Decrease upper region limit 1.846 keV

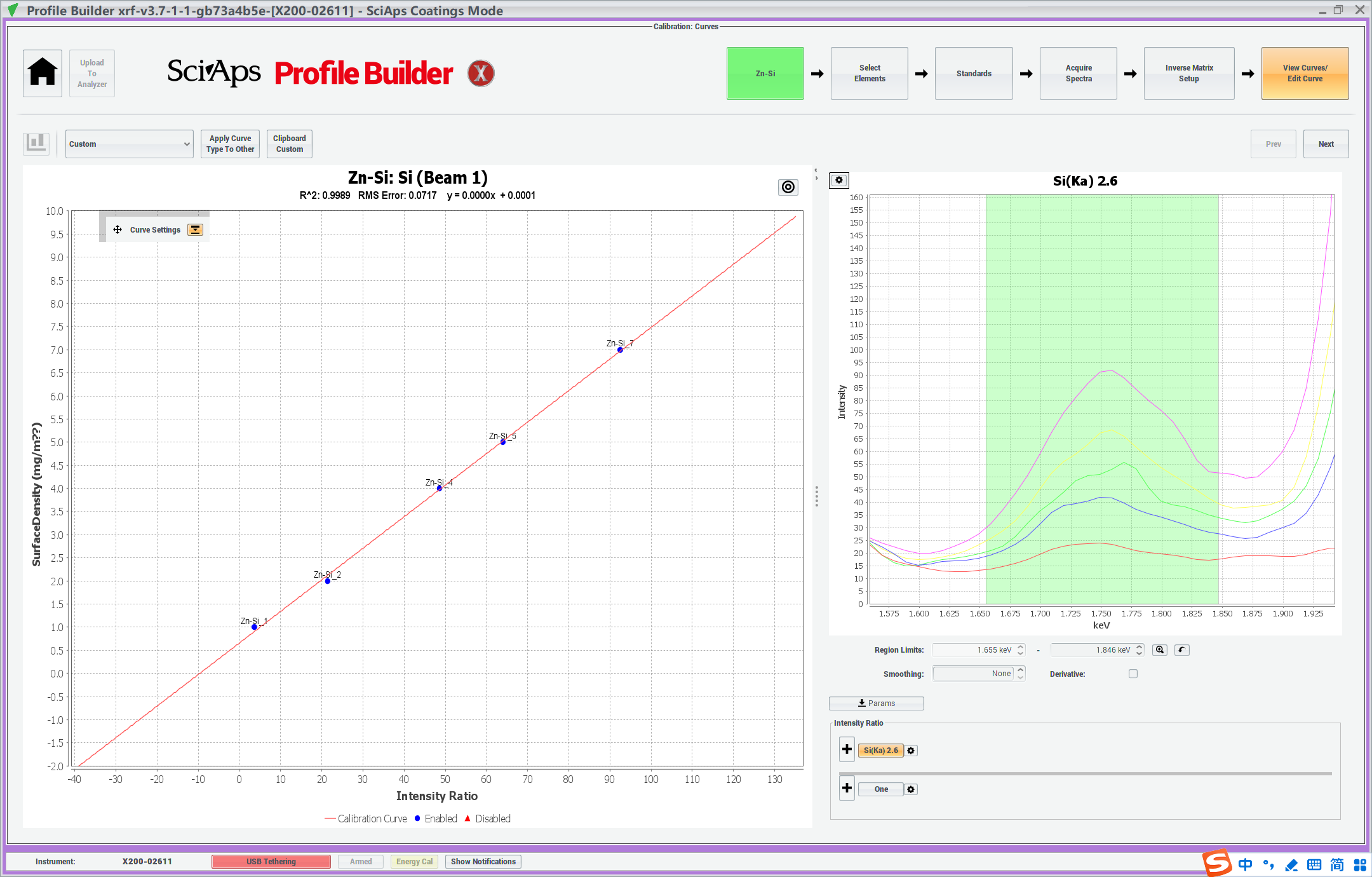click(1139, 653)
